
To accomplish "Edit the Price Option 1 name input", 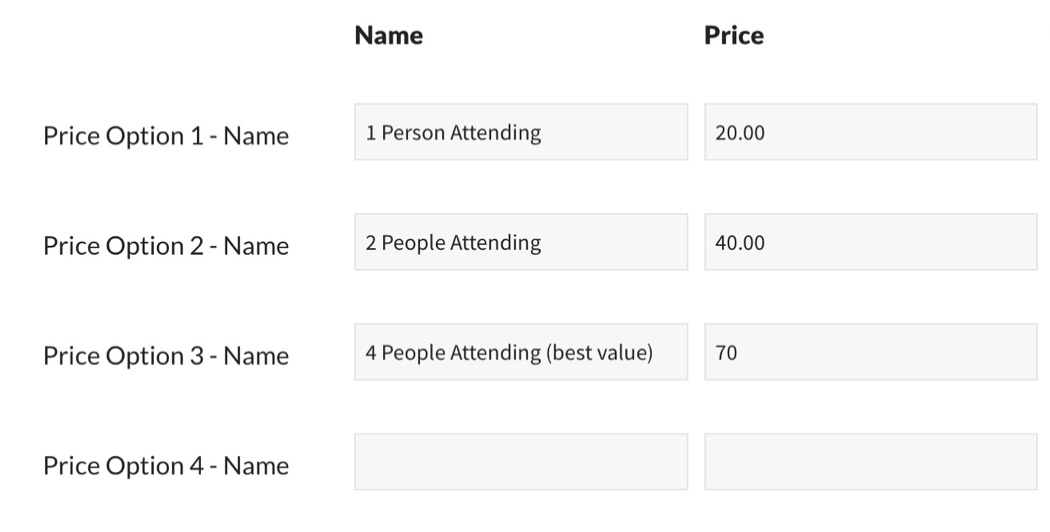I will point(520,132).
